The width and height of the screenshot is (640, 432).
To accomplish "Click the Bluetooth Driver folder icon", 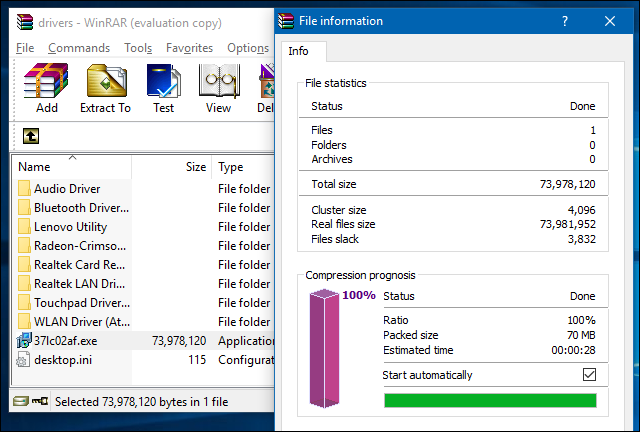I will pyautogui.click(x=24, y=207).
